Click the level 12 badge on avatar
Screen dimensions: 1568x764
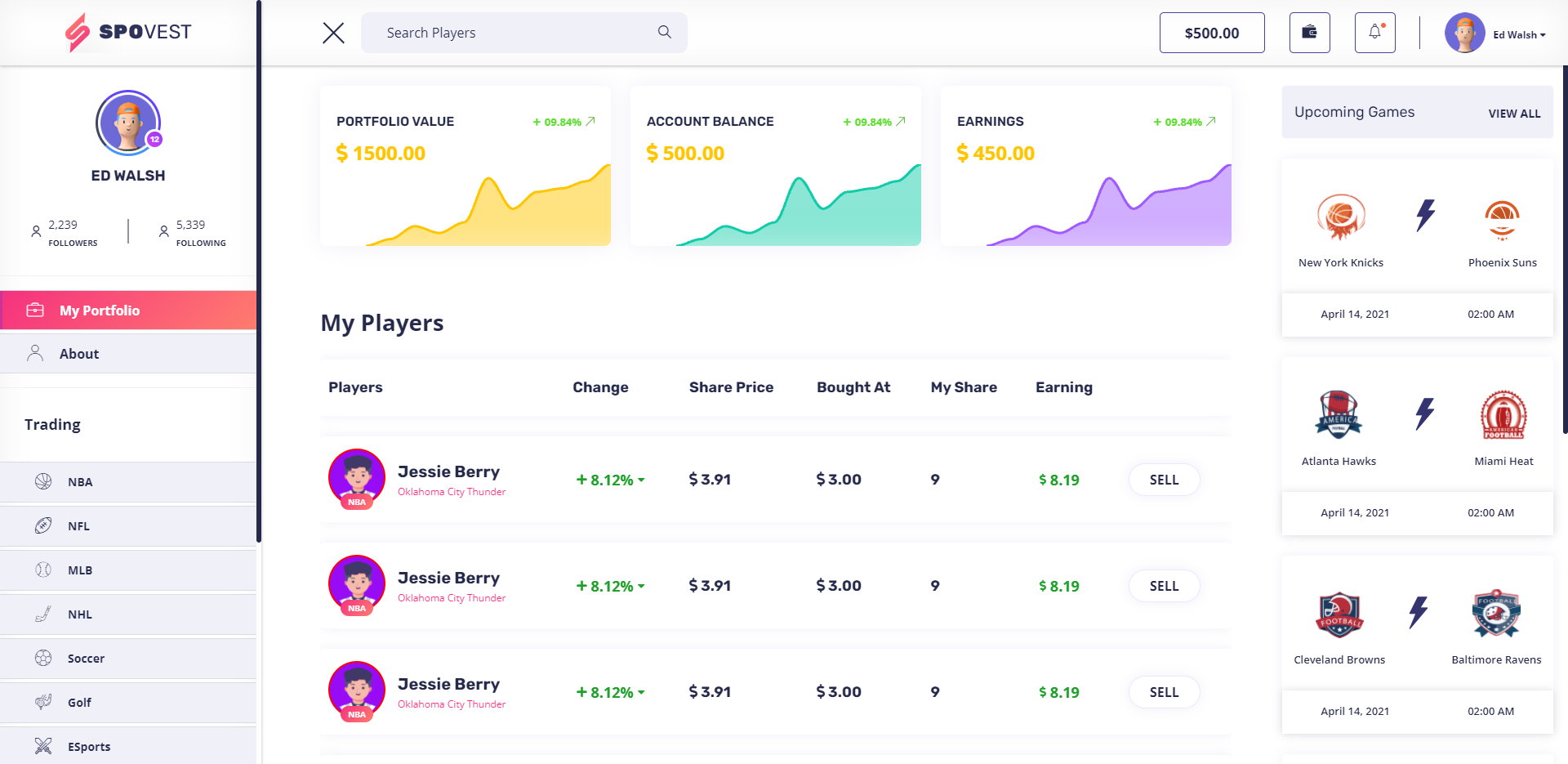(154, 140)
